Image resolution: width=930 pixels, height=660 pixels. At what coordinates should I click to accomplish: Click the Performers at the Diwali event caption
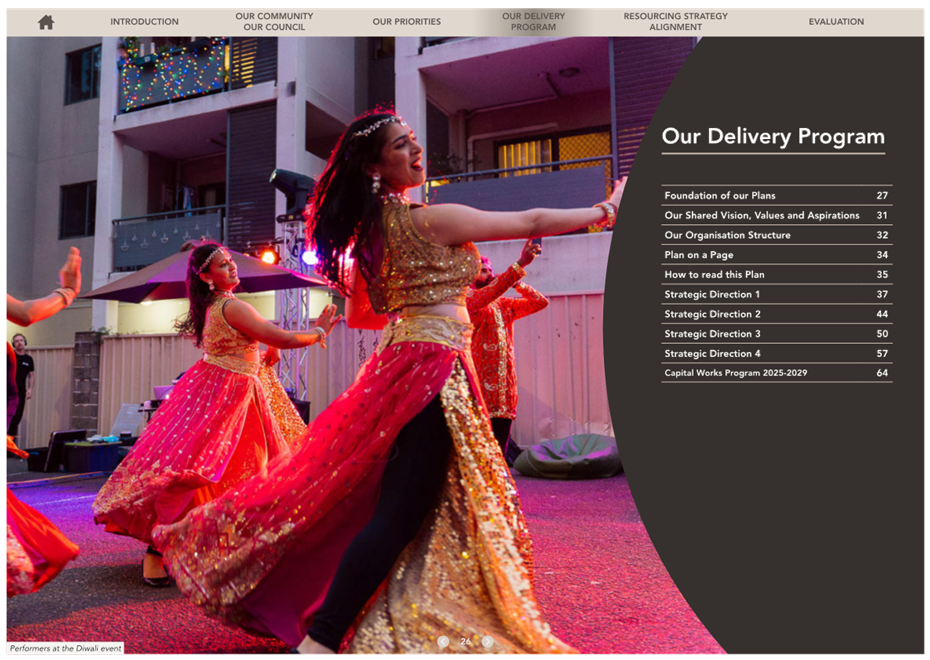(x=65, y=648)
